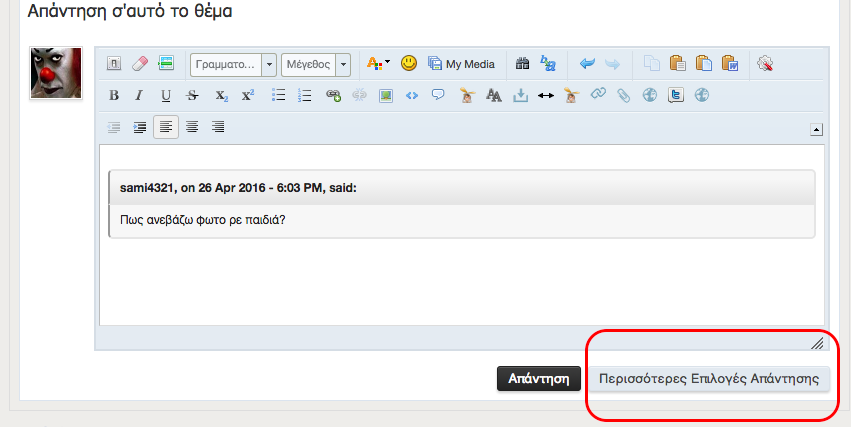Toggle subscript formatting

tap(221, 95)
